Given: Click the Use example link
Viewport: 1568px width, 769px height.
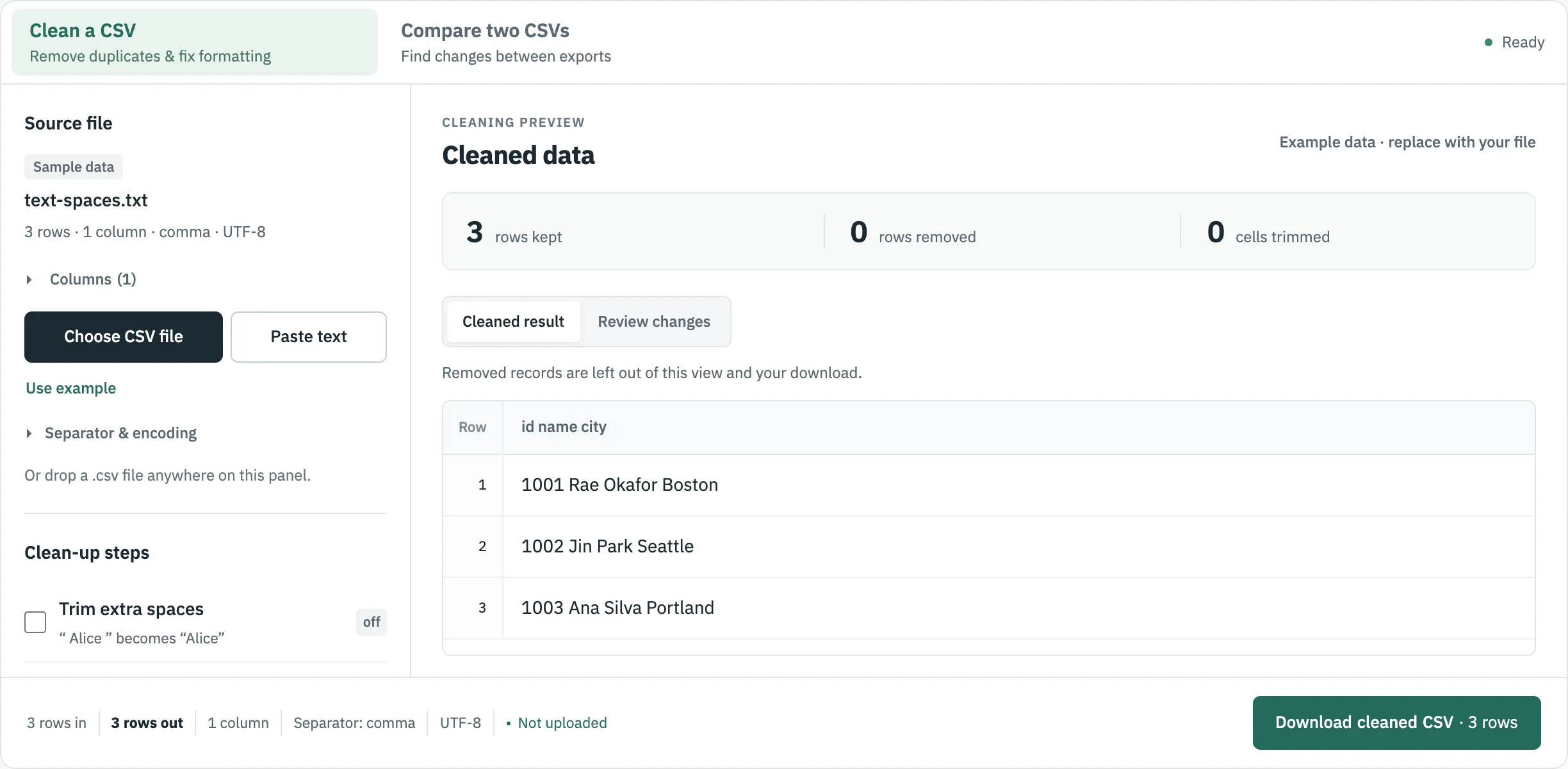Looking at the screenshot, I should point(71,388).
